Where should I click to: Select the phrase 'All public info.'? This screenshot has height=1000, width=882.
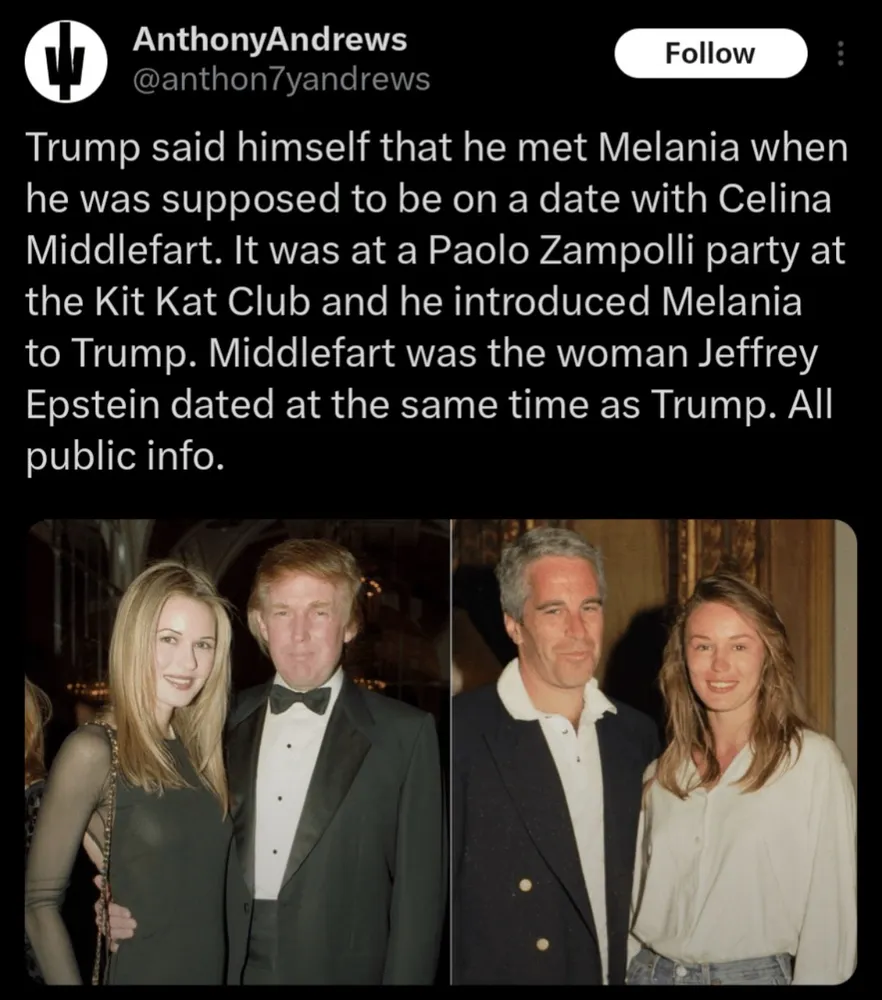(x=429, y=430)
